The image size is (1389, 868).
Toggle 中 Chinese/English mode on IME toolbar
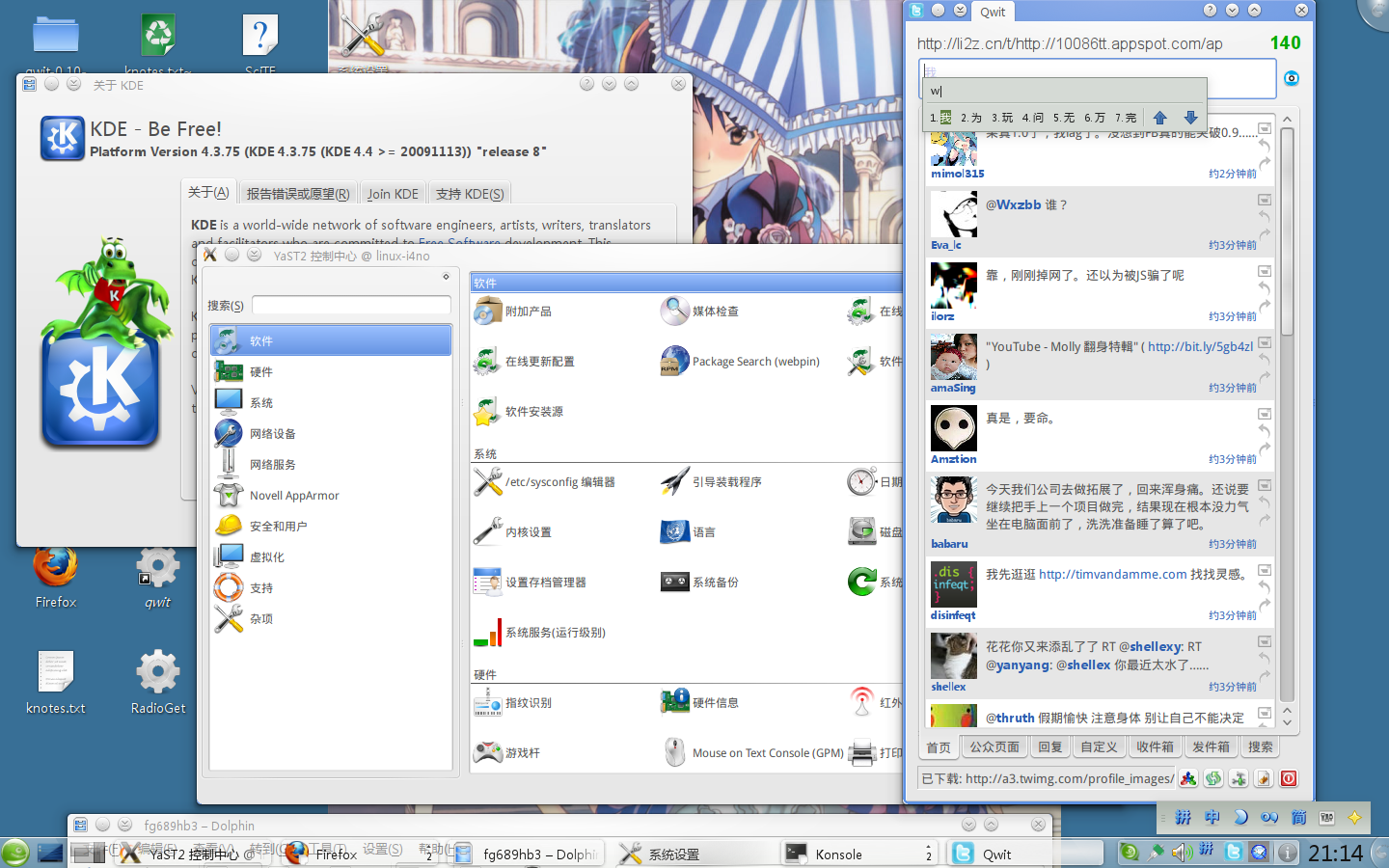1212,818
